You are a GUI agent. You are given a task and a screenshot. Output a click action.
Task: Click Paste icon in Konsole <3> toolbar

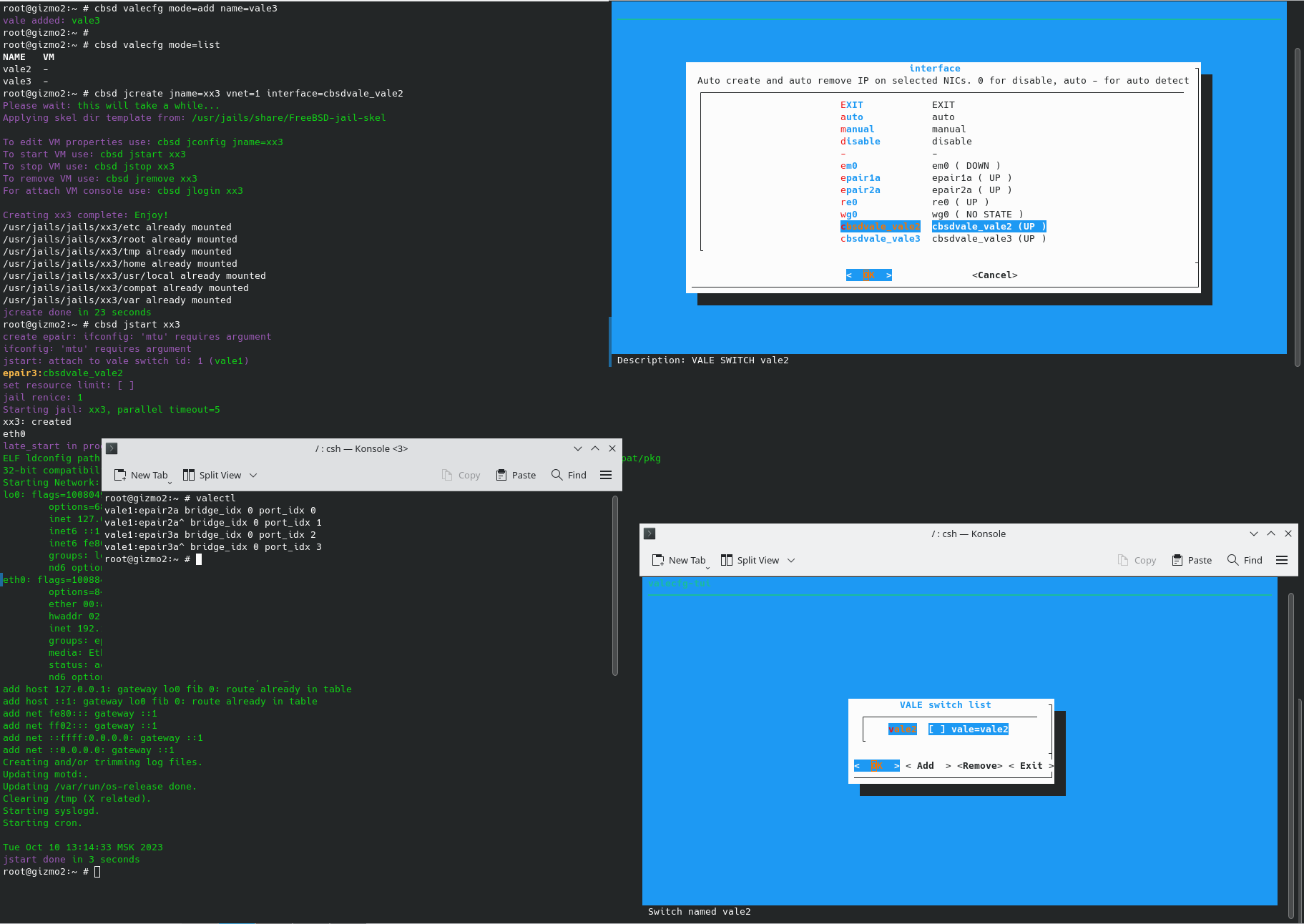501,475
